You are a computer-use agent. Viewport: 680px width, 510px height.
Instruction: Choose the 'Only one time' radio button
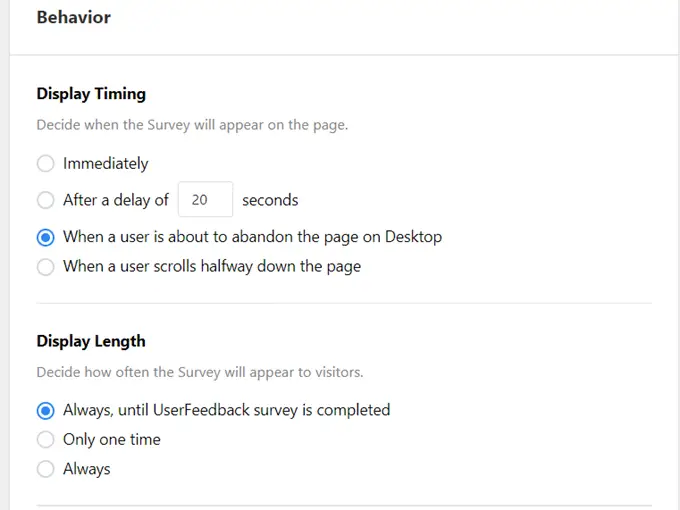[x=45, y=440]
